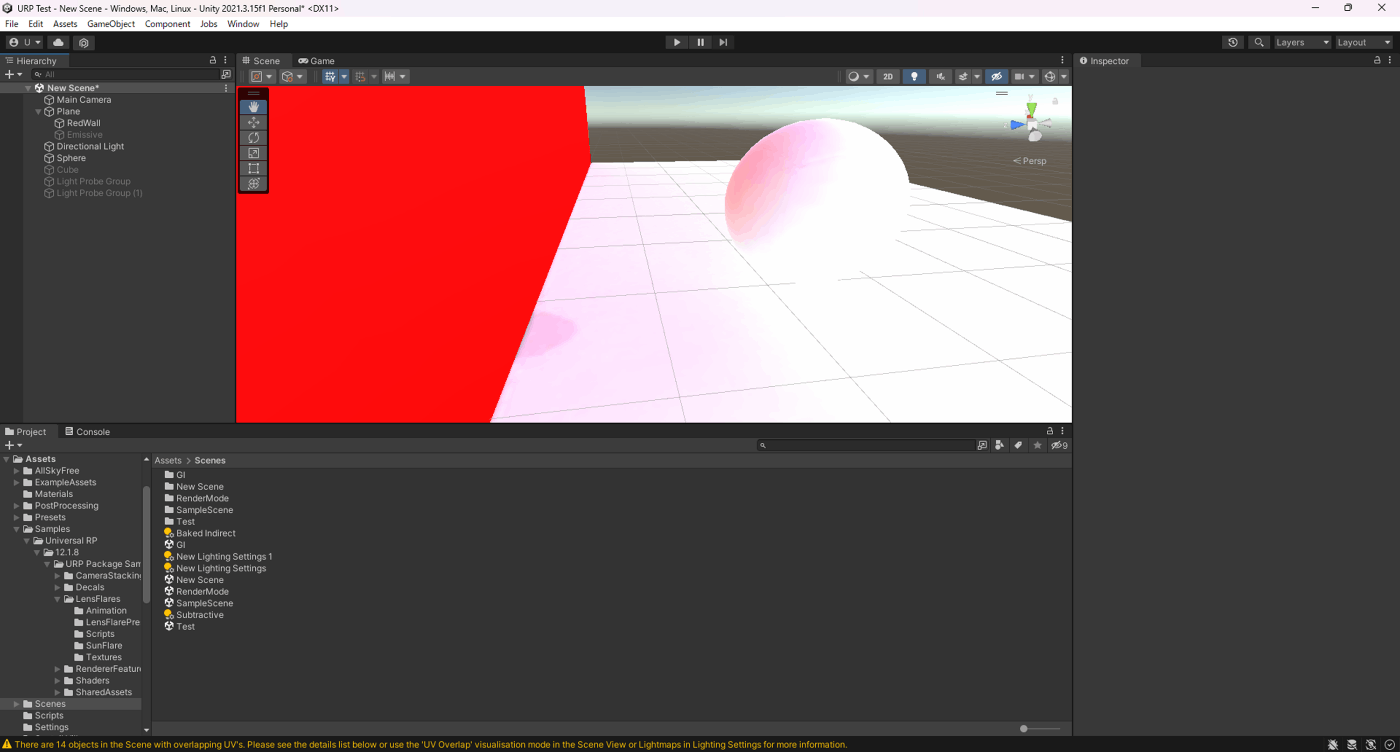Open tool handle pivot dropdown

[262, 76]
